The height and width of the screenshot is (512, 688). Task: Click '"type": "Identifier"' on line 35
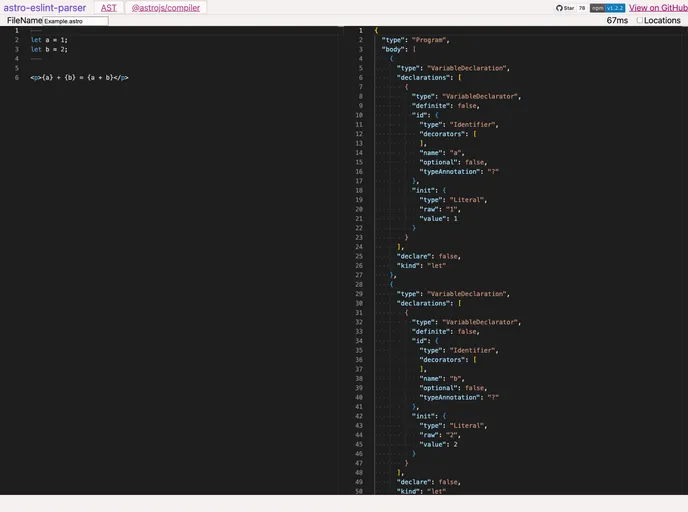click(x=459, y=351)
